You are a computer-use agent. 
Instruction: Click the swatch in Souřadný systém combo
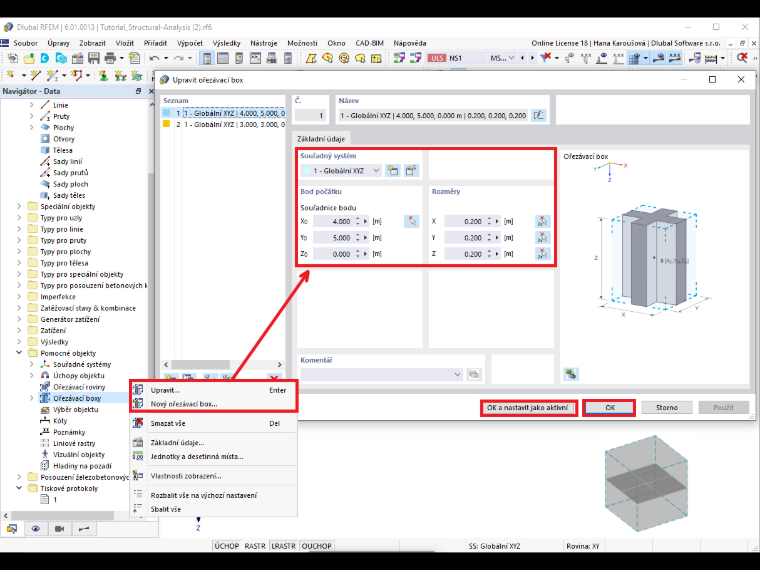(306, 171)
